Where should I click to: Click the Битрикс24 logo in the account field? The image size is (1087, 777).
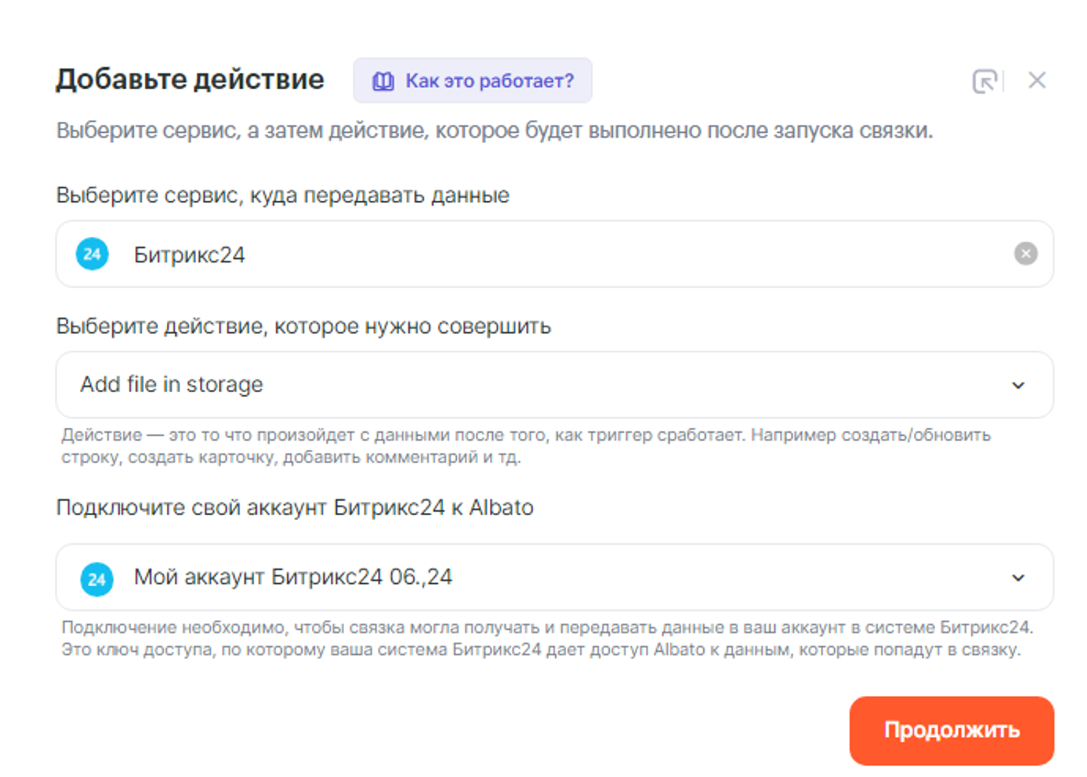click(x=97, y=578)
